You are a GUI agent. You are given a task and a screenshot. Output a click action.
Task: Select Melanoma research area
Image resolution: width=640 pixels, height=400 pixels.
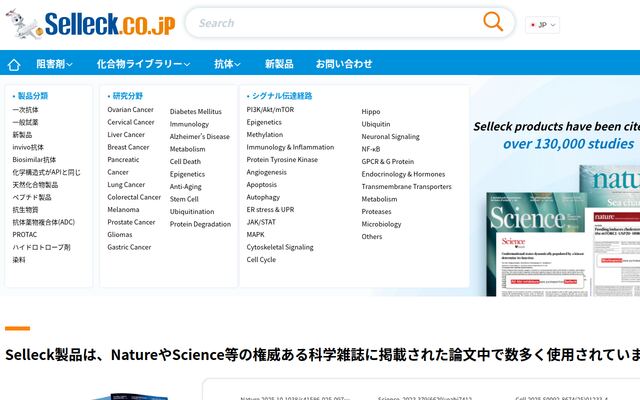tap(123, 210)
